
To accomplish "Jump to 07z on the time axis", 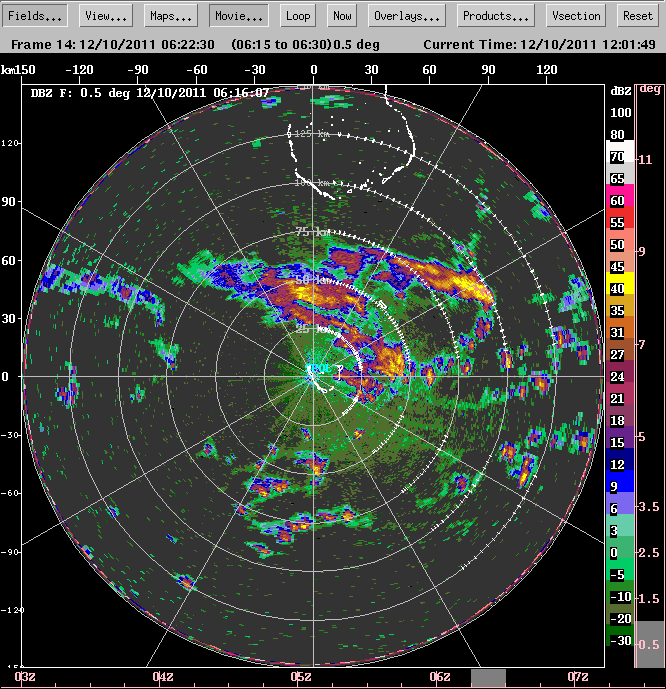I will (x=577, y=677).
